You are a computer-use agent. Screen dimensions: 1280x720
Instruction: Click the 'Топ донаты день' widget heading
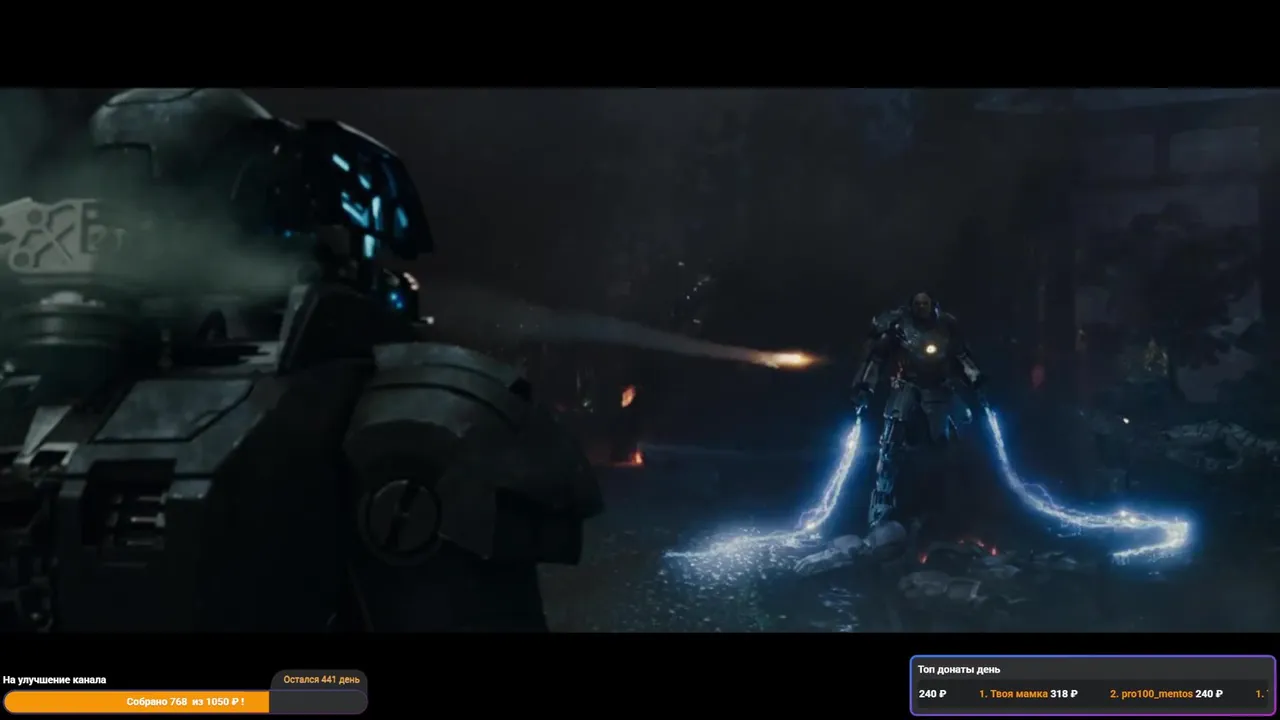tap(959, 670)
